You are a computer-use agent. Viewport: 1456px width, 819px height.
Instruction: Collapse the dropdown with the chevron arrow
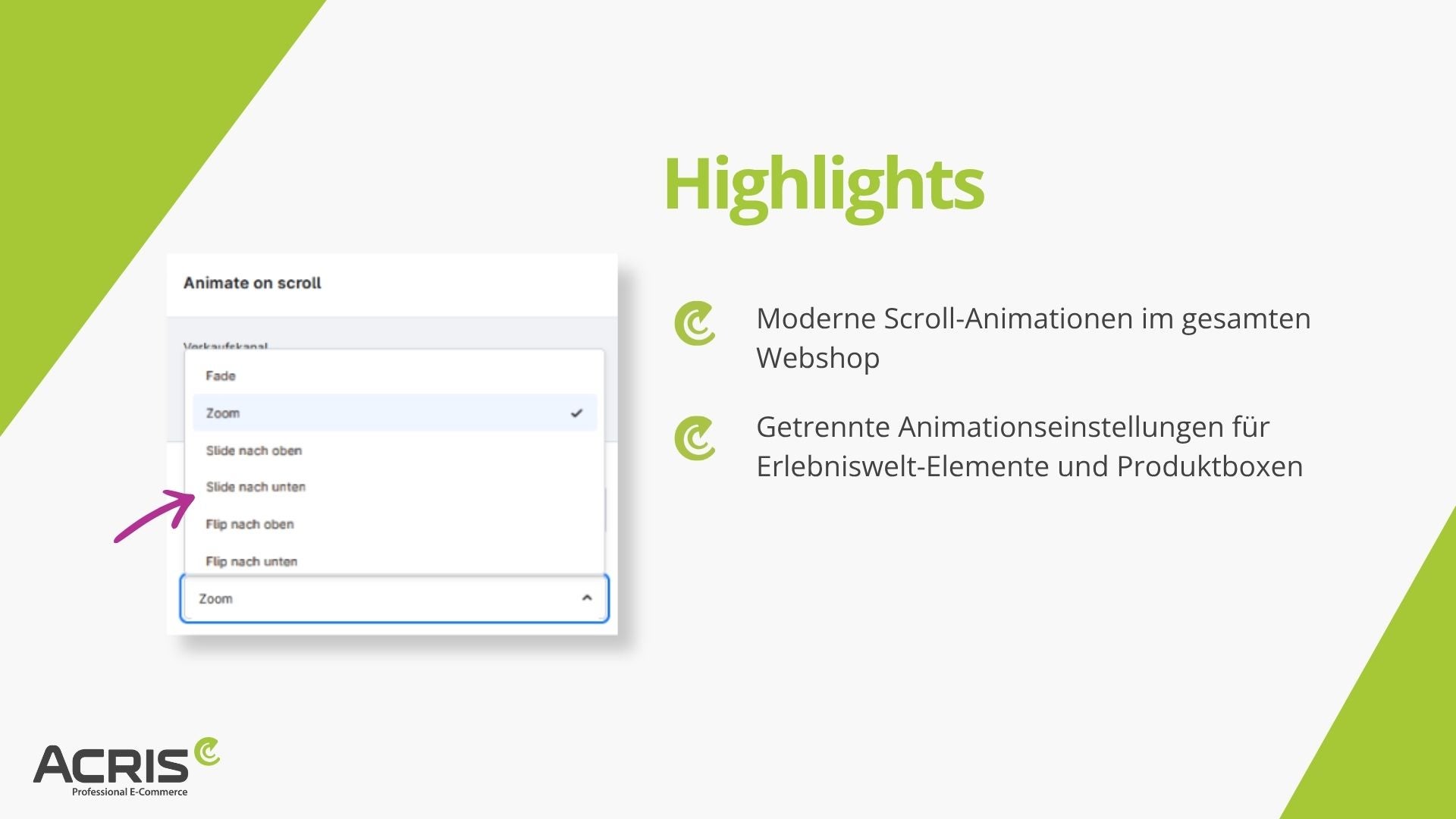[x=586, y=598]
